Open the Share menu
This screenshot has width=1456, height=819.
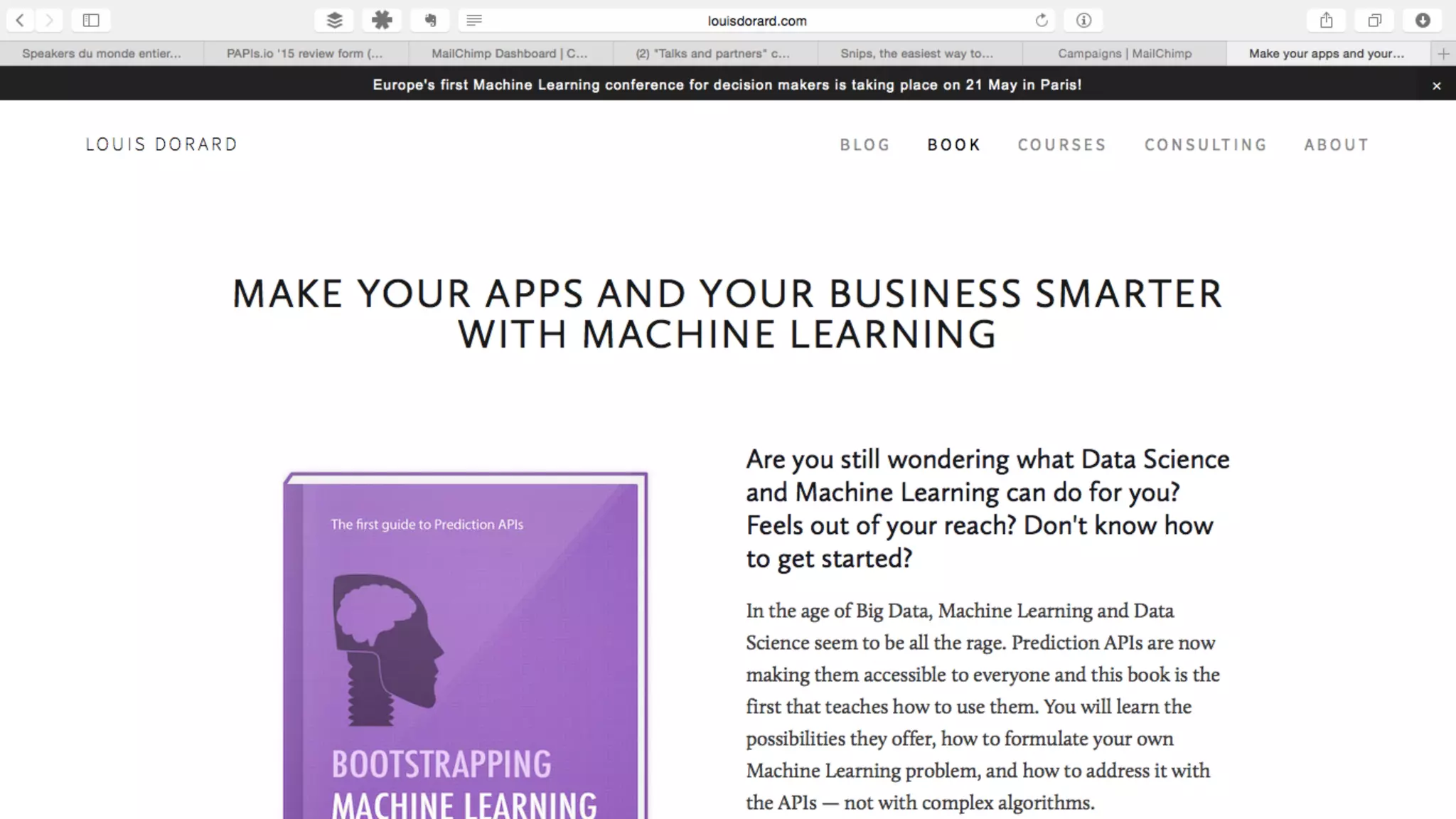click(1327, 21)
